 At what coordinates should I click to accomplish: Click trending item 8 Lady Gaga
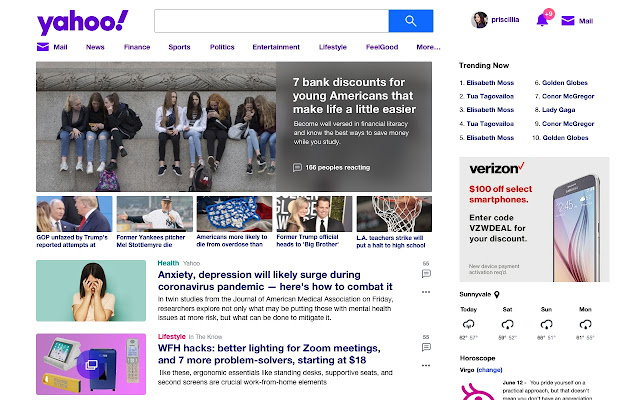click(558, 110)
